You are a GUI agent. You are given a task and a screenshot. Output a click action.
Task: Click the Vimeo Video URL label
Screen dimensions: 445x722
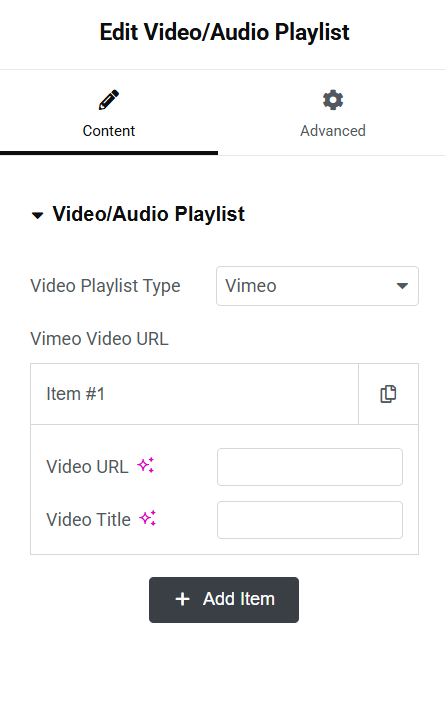click(x=100, y=339)
